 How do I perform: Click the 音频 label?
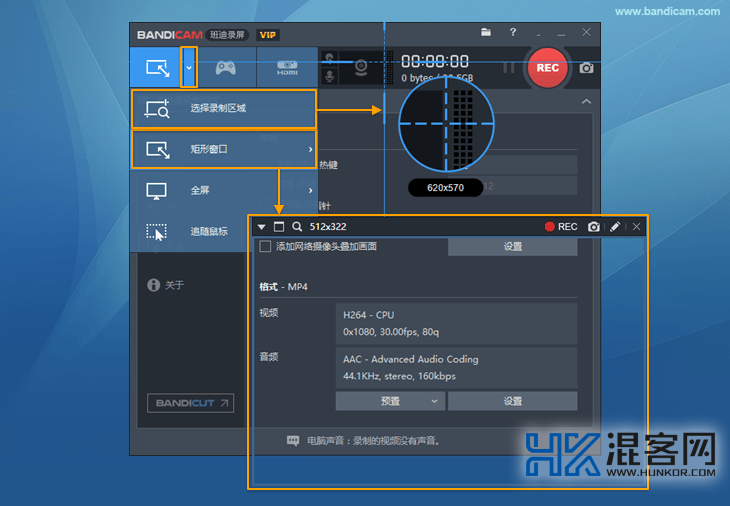pyautogui.click(x=269, y=357)
